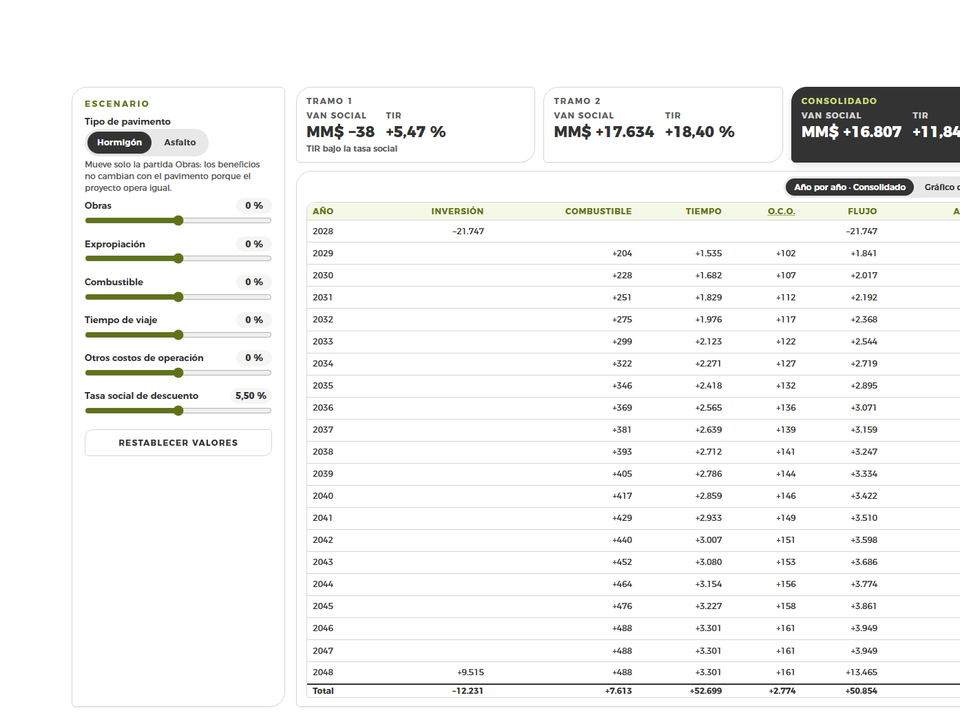
Task: Click the +204 fuel value for 2029
Action: coord(622,253)
